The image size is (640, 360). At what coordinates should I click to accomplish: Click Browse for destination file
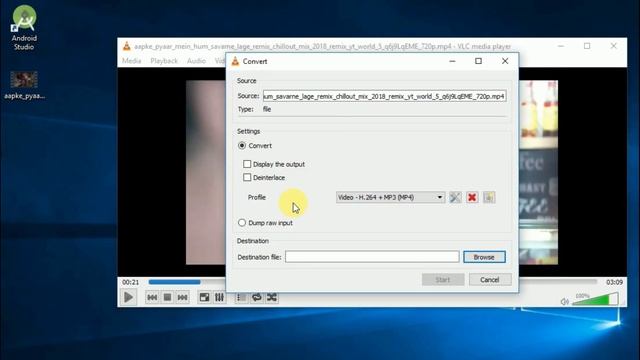[x=484, y=257]
